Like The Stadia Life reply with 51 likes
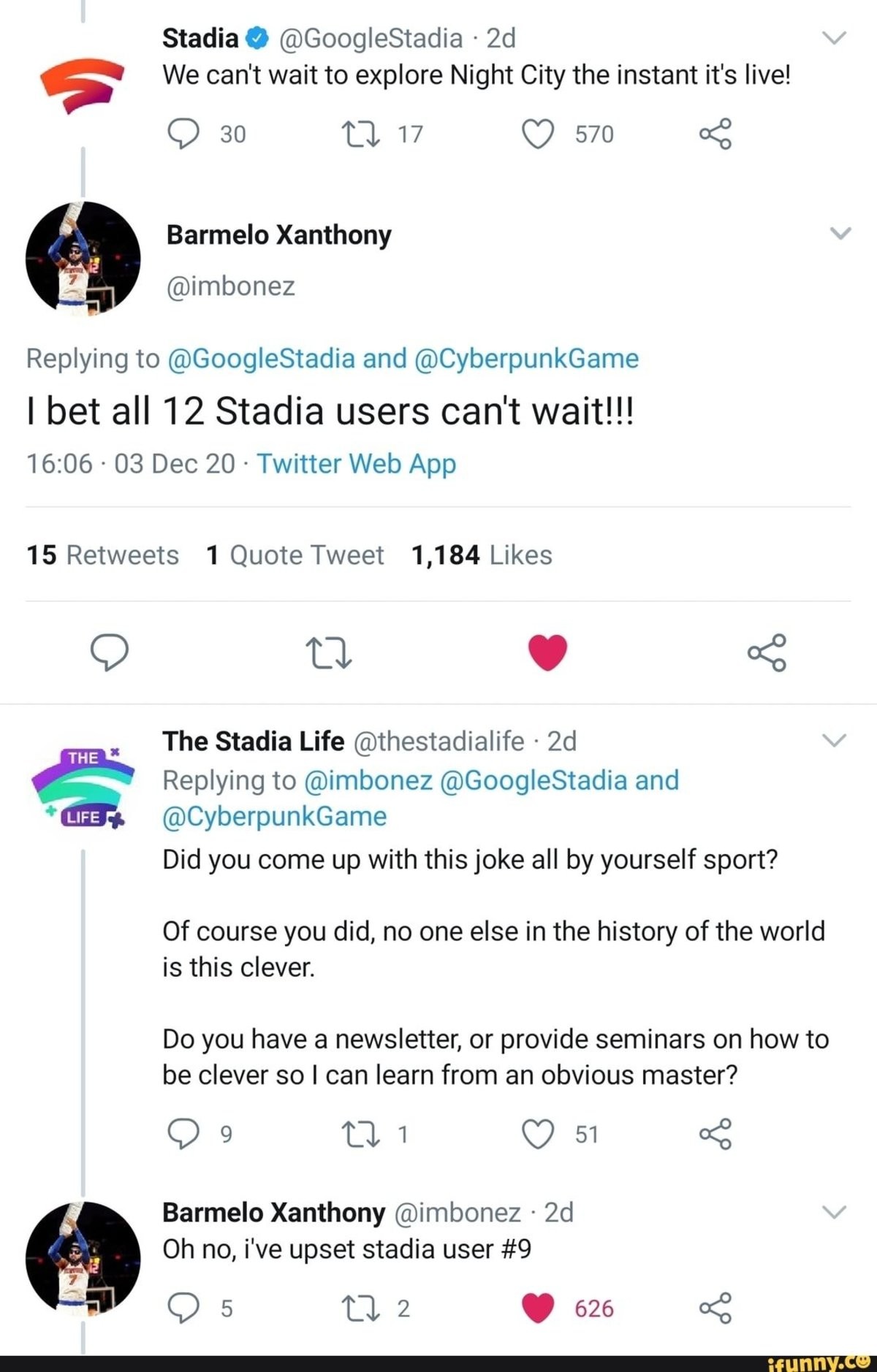 (x=538, y=1134)
